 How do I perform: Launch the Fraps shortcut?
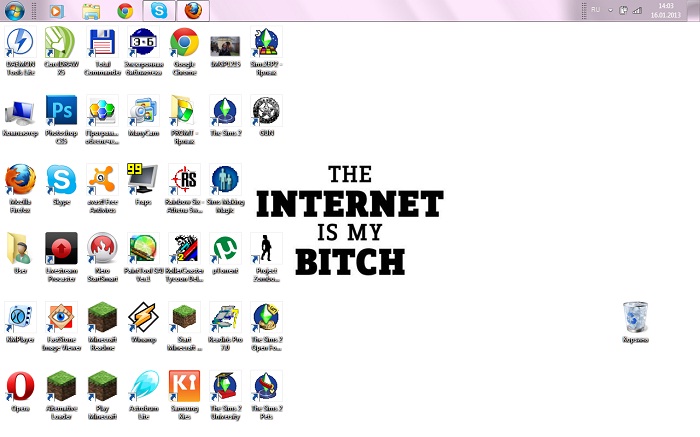pos(143,179)
